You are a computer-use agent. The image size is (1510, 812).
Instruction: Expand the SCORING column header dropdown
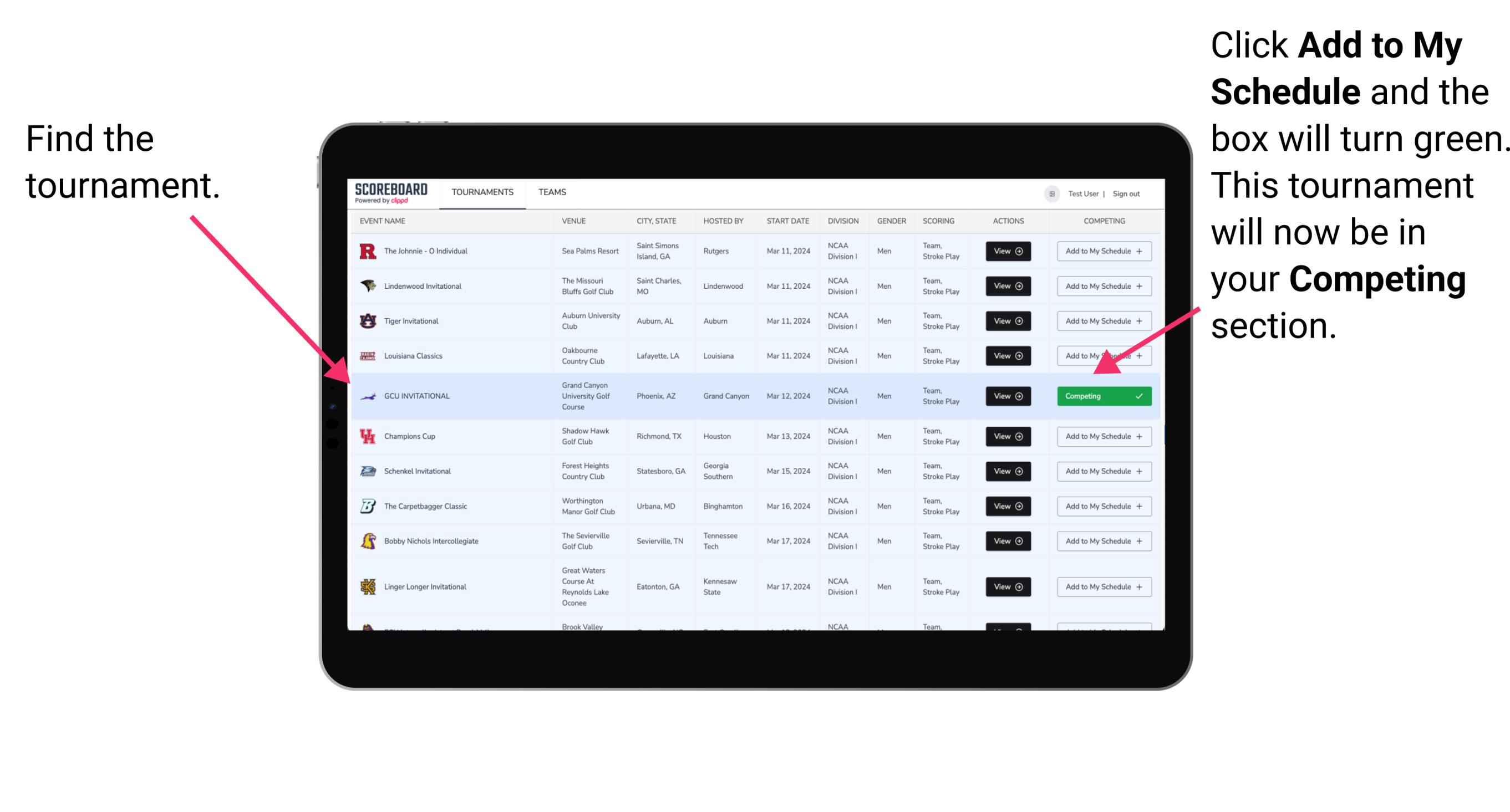coord(939,222)
